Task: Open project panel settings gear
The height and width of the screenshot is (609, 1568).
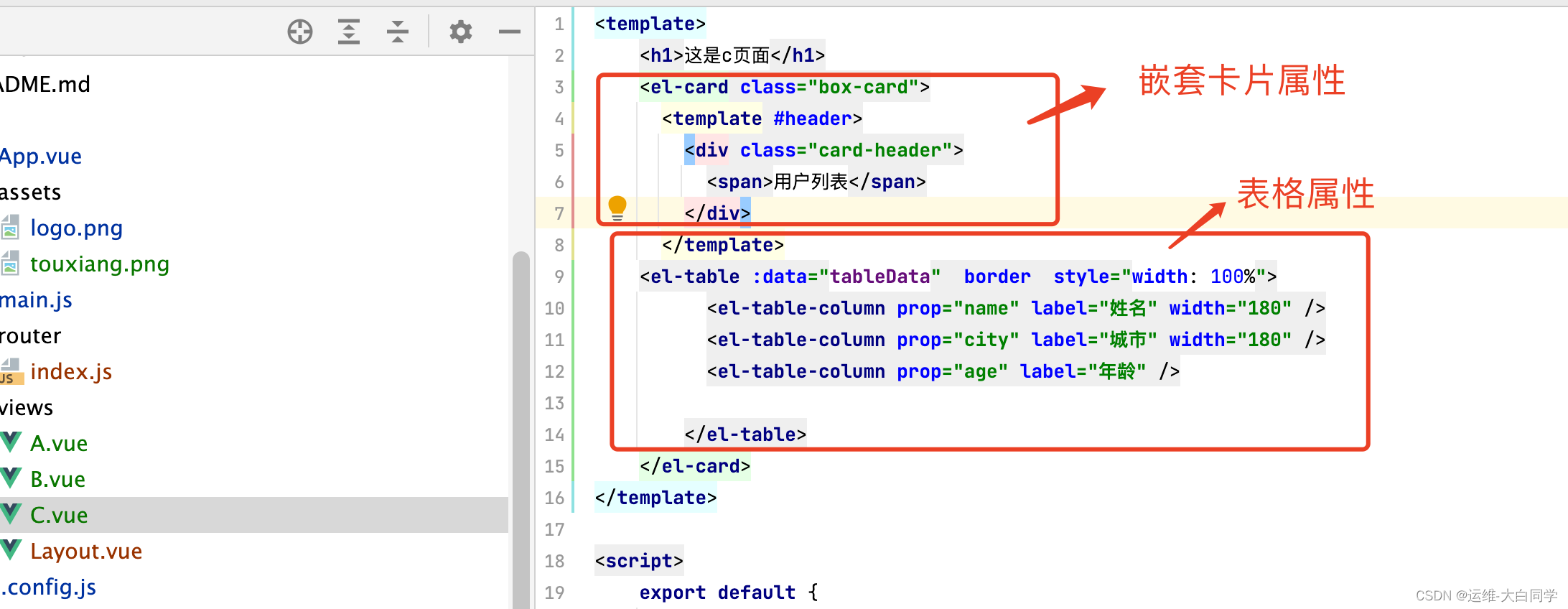Action: tap(461, 32)
